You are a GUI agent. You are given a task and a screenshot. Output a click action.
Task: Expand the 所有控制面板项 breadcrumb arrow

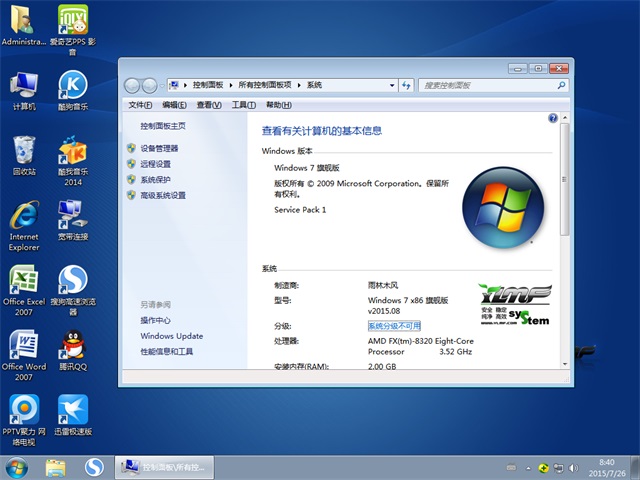tap(299, 85)
